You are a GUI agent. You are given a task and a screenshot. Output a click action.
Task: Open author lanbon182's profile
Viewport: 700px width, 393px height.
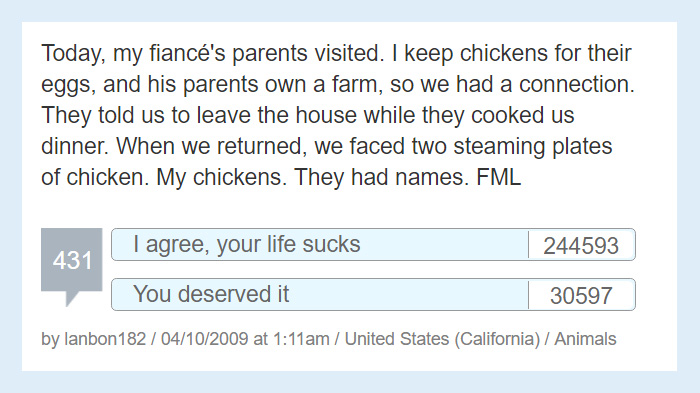pos(105,339)
